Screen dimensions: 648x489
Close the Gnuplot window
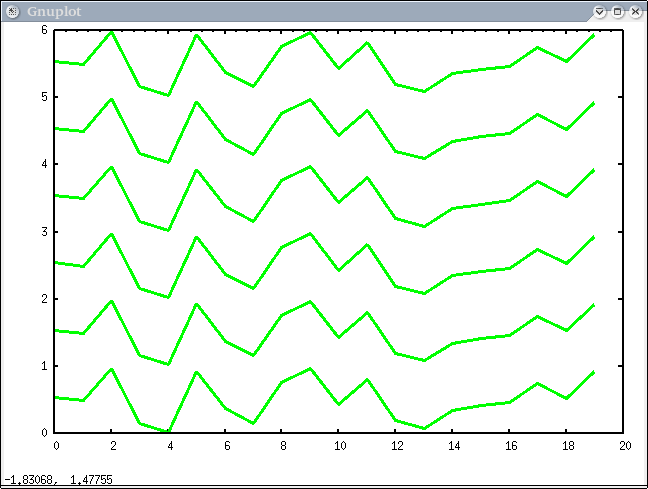pos(636,12)
